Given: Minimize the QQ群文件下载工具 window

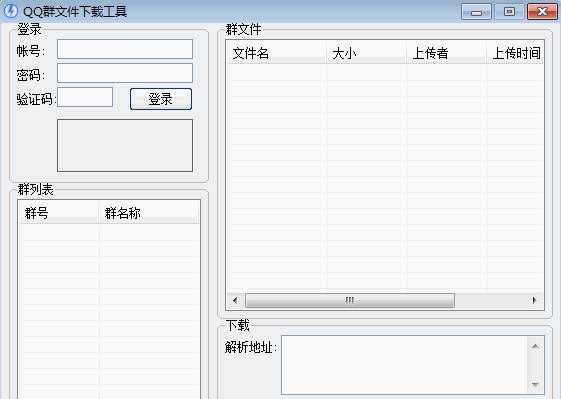Looking at the screenshot, I should click(476, 12).
